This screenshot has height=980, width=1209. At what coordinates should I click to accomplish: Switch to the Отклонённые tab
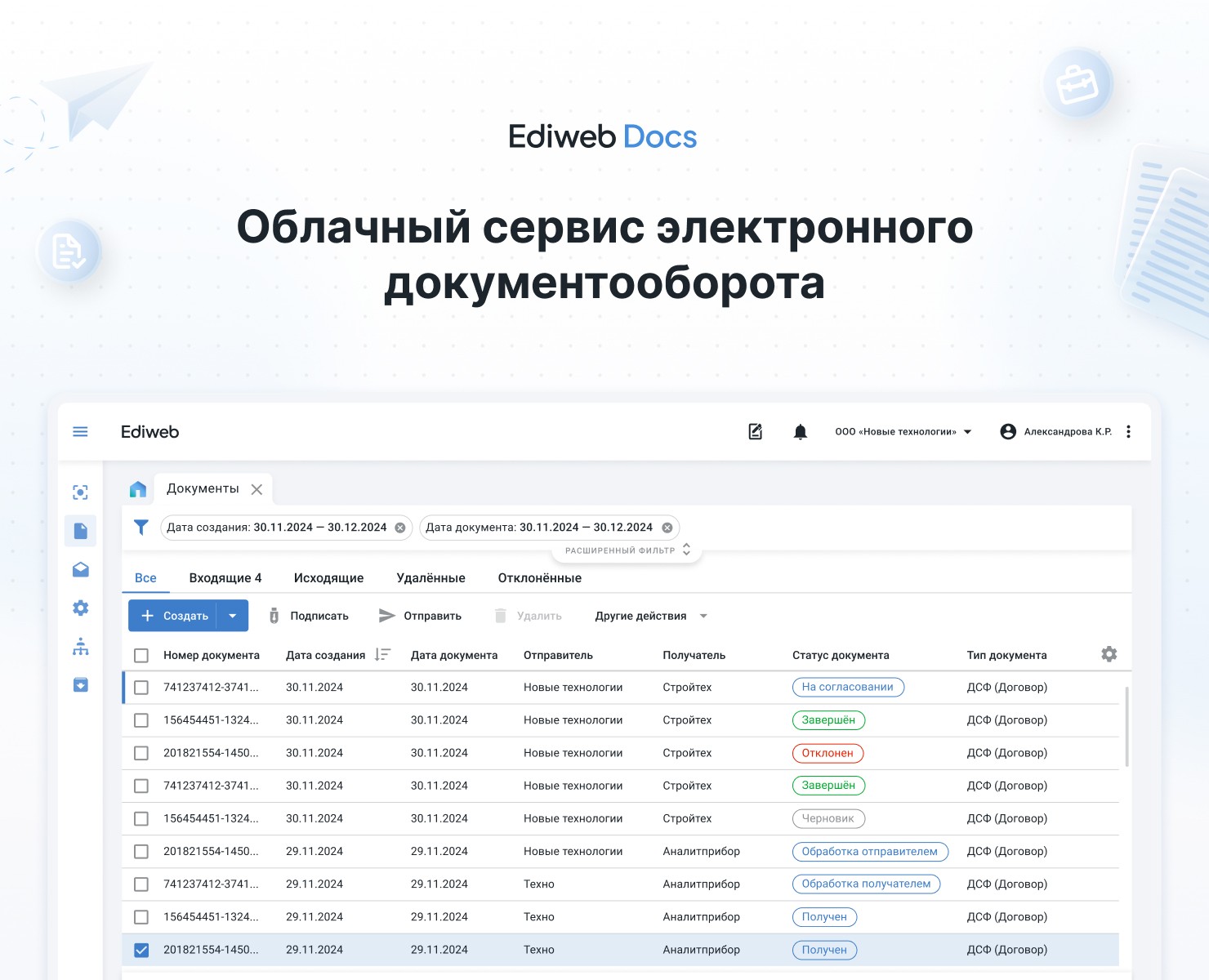tap(540, 577)
